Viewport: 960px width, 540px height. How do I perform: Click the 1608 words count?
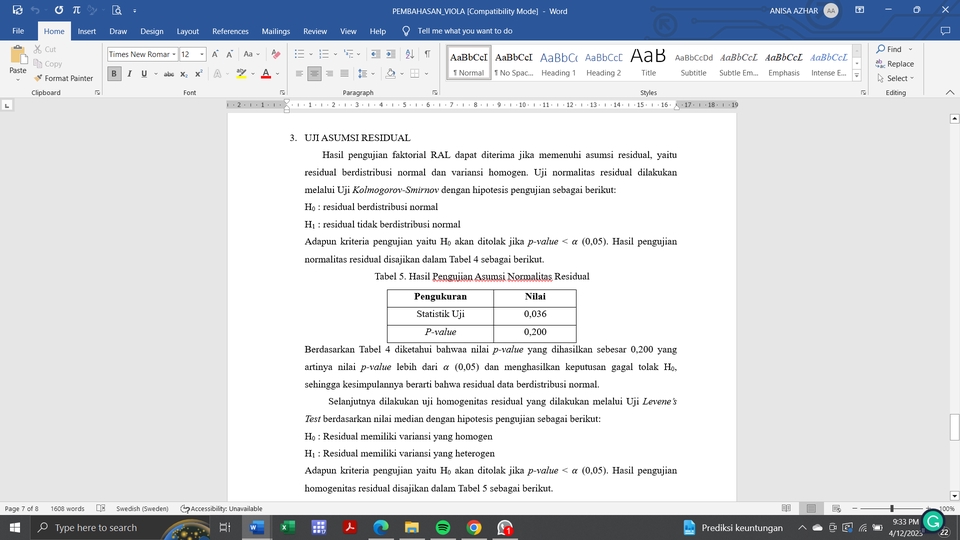67,509
